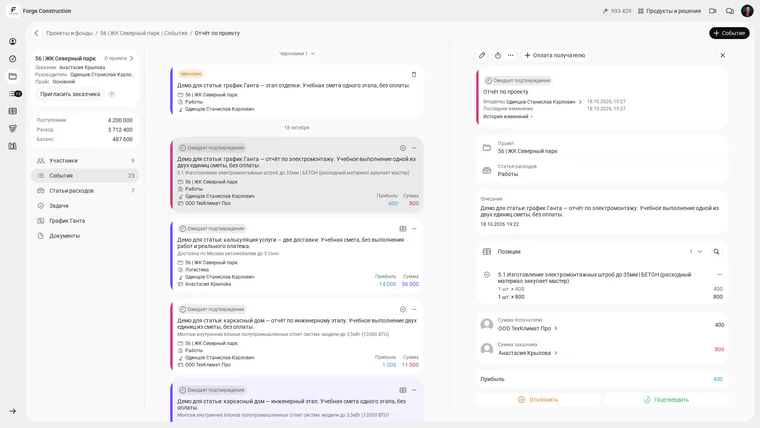Click + Оплата получателю button
The image size is (760, 428).
click(x=555, y=55)
